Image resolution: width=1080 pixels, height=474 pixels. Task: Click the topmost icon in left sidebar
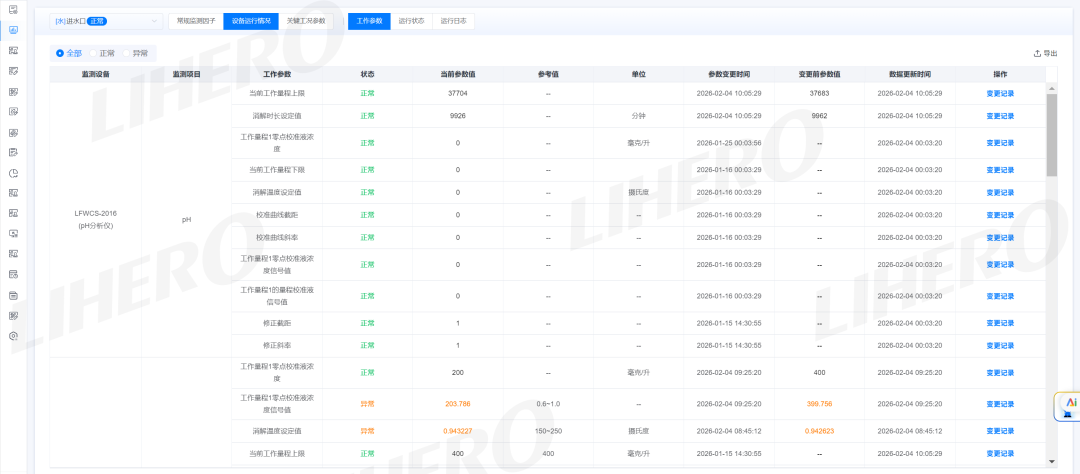(13, 9)
